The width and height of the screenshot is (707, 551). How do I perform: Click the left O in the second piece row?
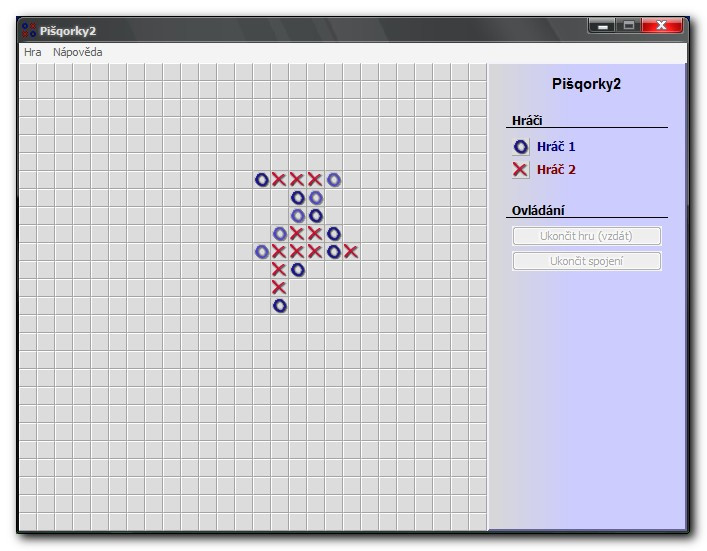pos(298,197)
